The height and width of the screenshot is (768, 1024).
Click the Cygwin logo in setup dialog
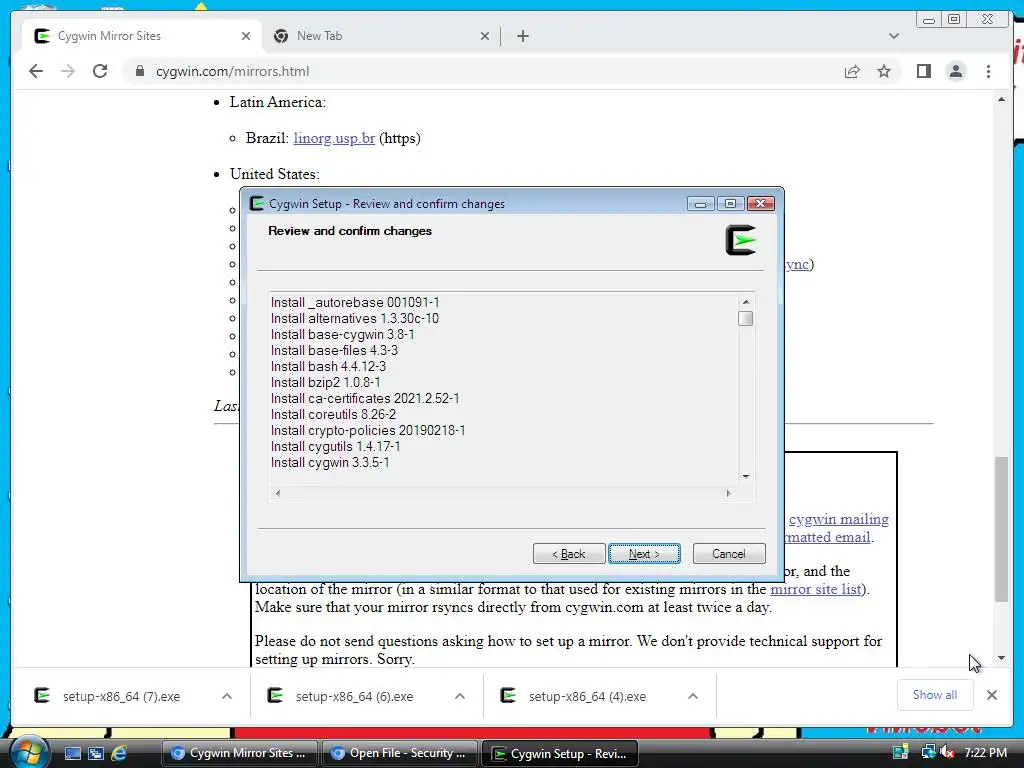tap(741, 240)
